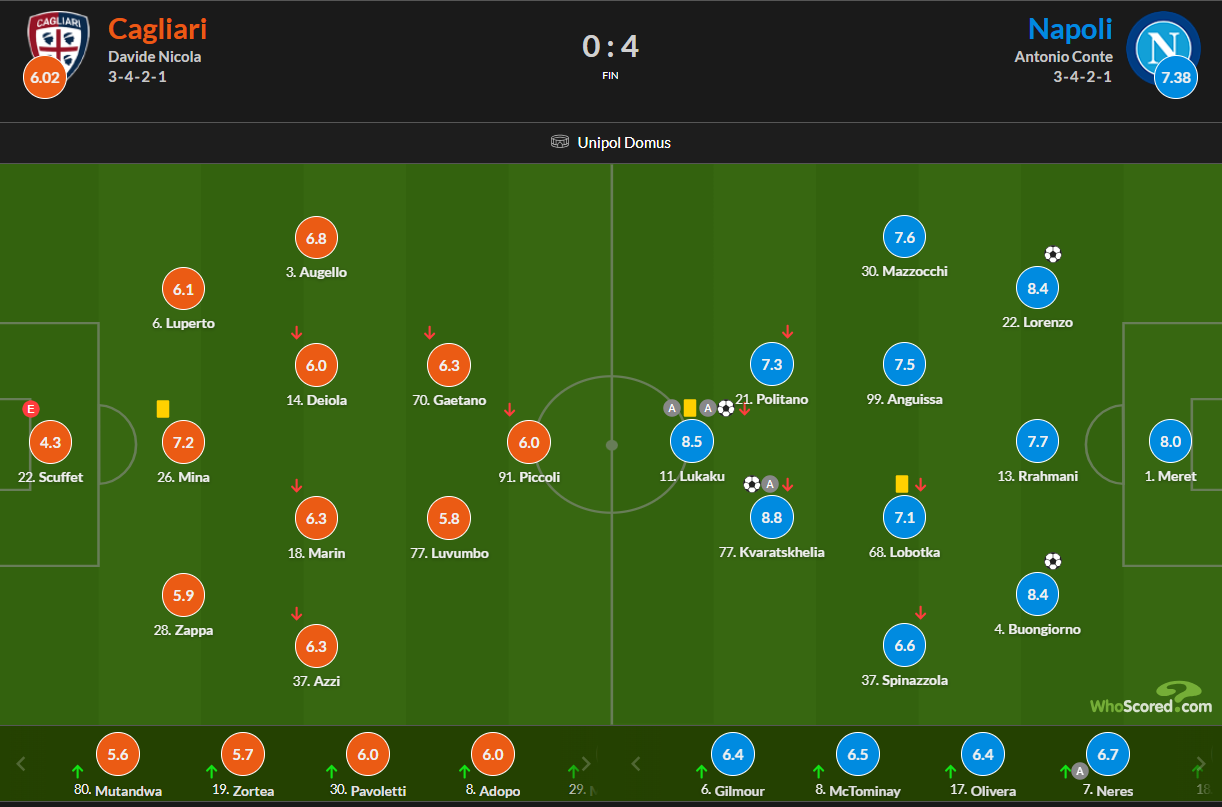Click the Napoli club crest

click(1163, 46)
